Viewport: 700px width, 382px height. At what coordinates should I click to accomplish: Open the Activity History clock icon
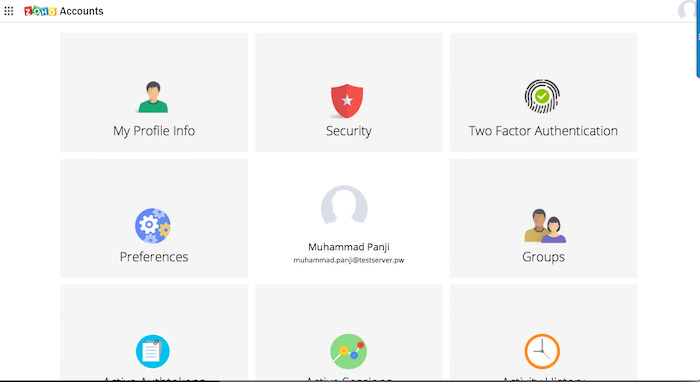point(542,351)
